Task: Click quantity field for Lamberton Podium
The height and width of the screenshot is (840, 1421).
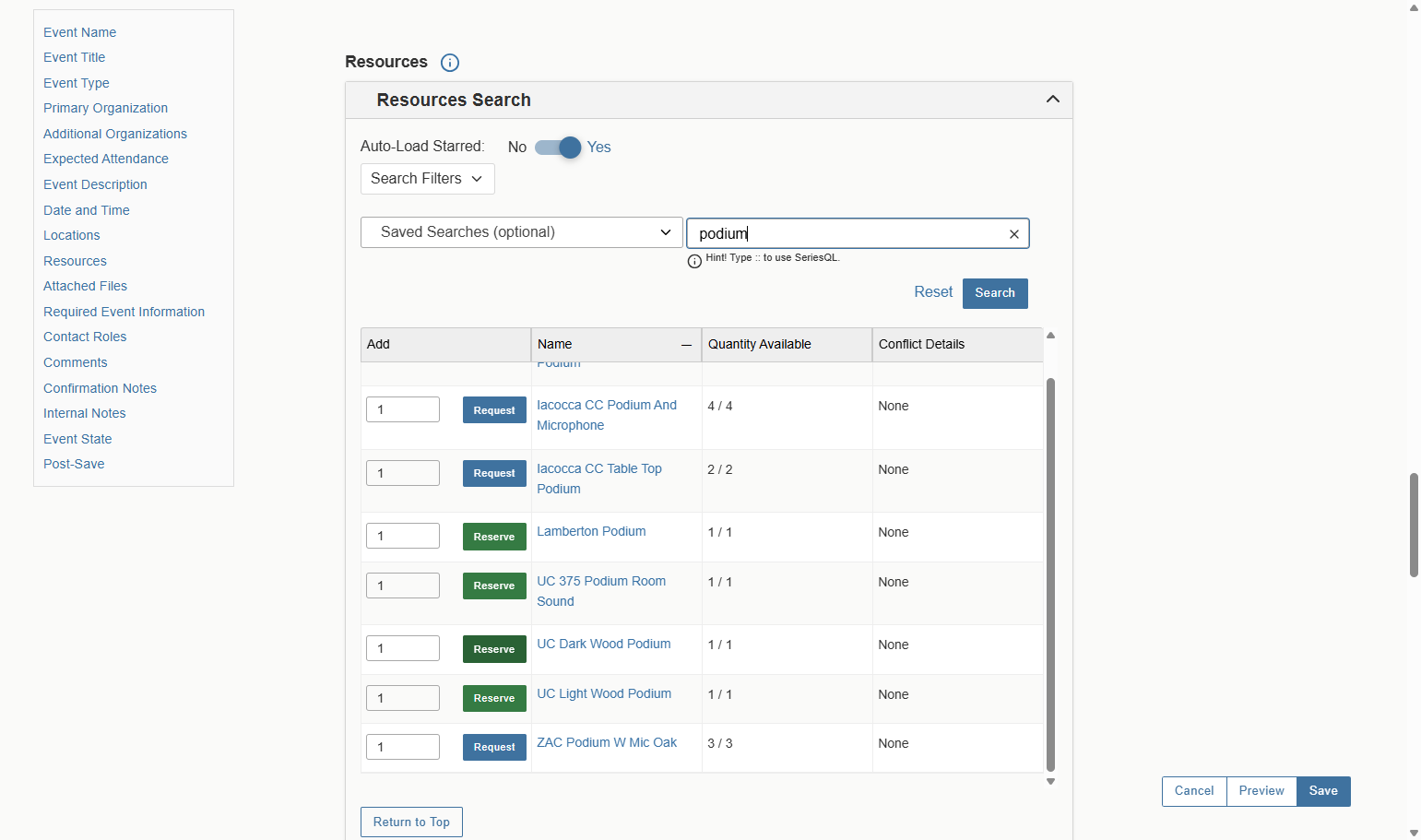Action: [403, 536]
